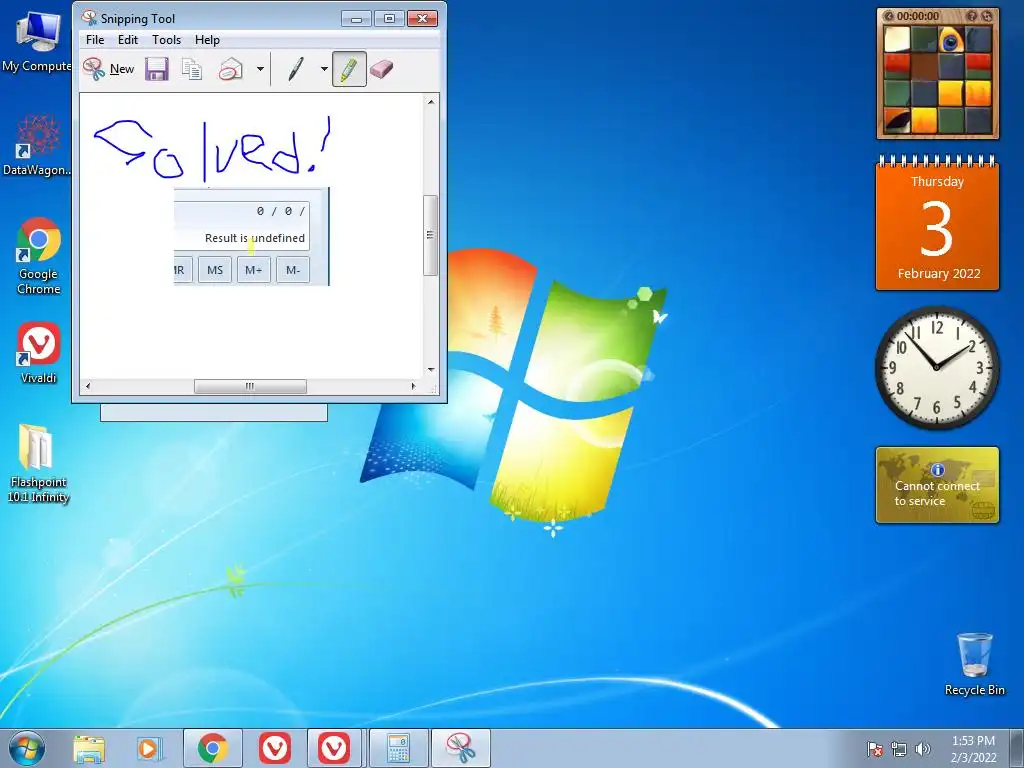Screen dimensions: 1024x768
Task: Open Google Chrome desktop shortcut
Action: [x=39, y=256]
